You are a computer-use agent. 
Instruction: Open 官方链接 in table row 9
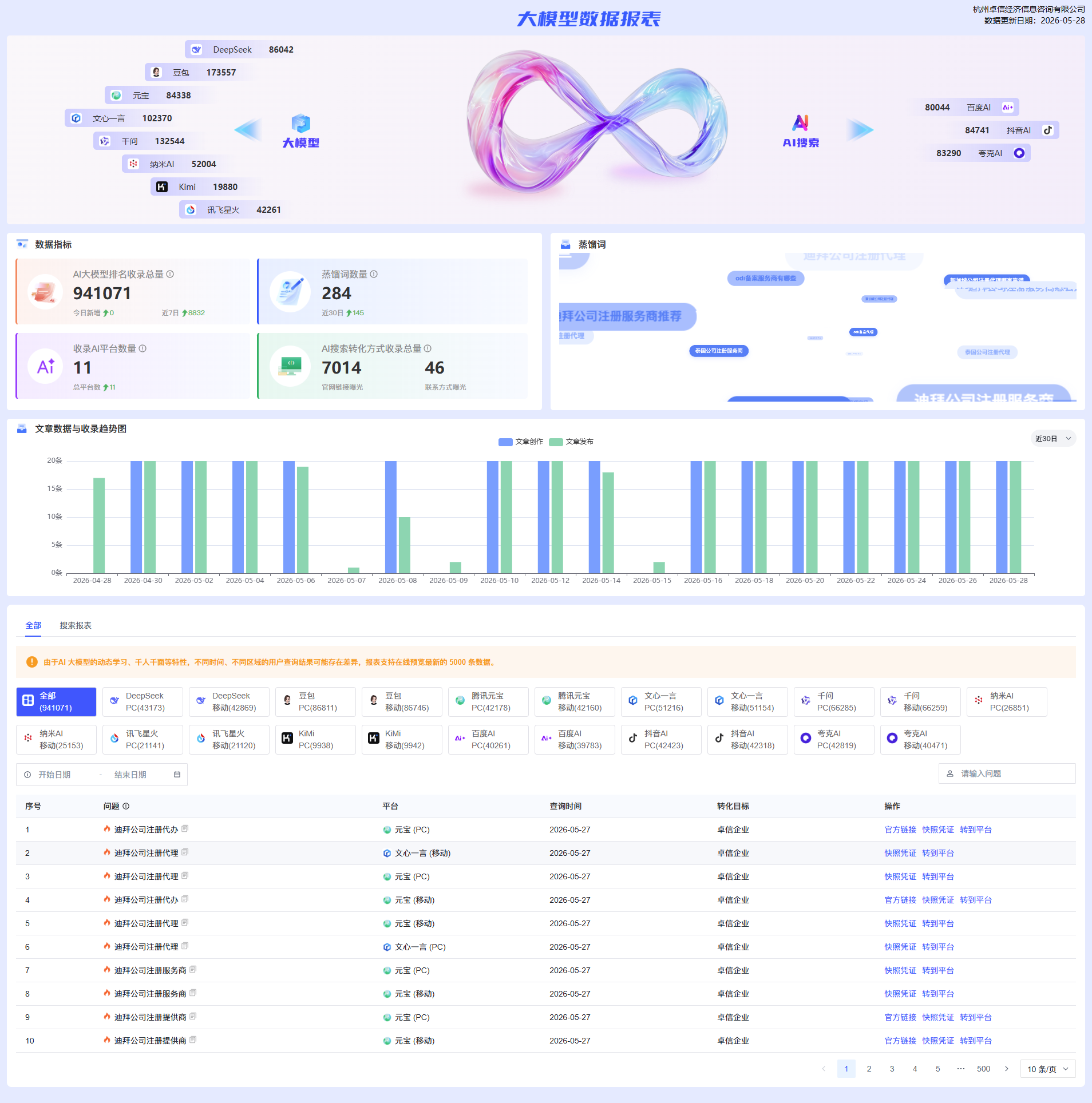tap(900, 1017)
